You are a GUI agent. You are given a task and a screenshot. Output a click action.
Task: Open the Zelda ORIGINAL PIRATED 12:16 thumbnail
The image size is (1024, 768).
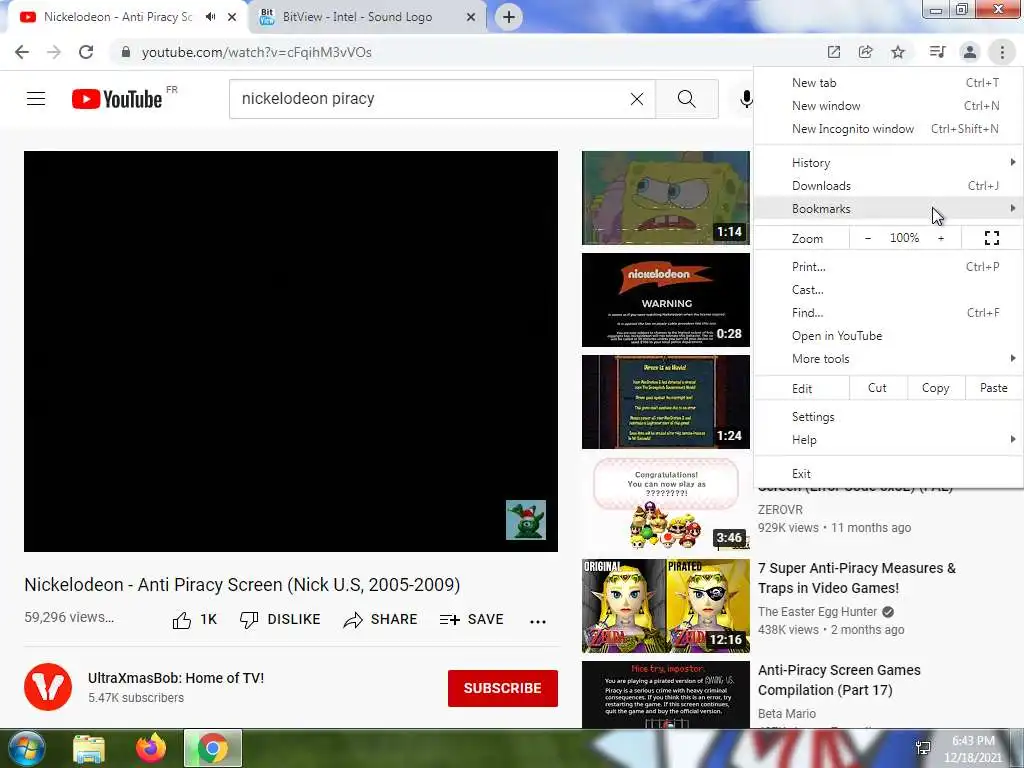click(665, 605)
